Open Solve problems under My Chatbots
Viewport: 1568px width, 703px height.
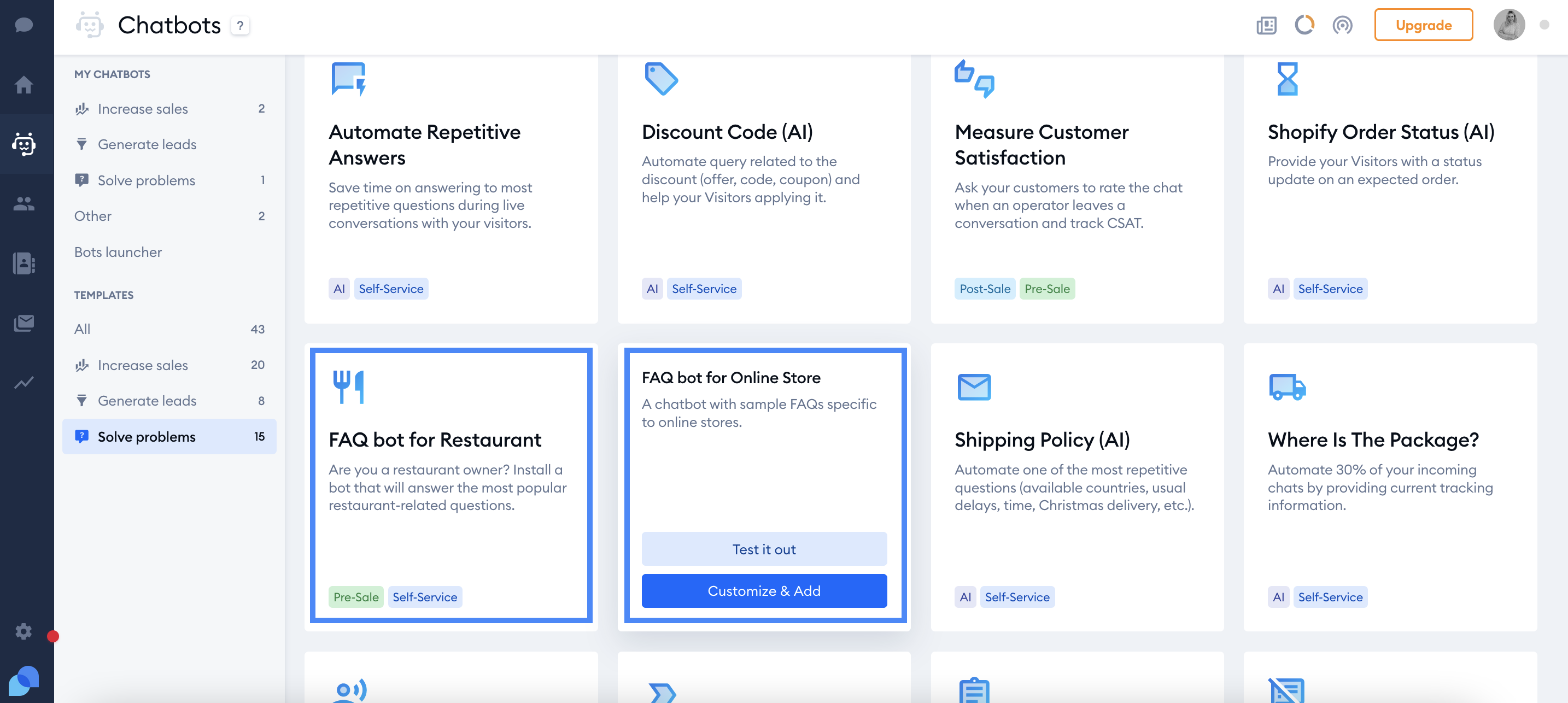169,180
